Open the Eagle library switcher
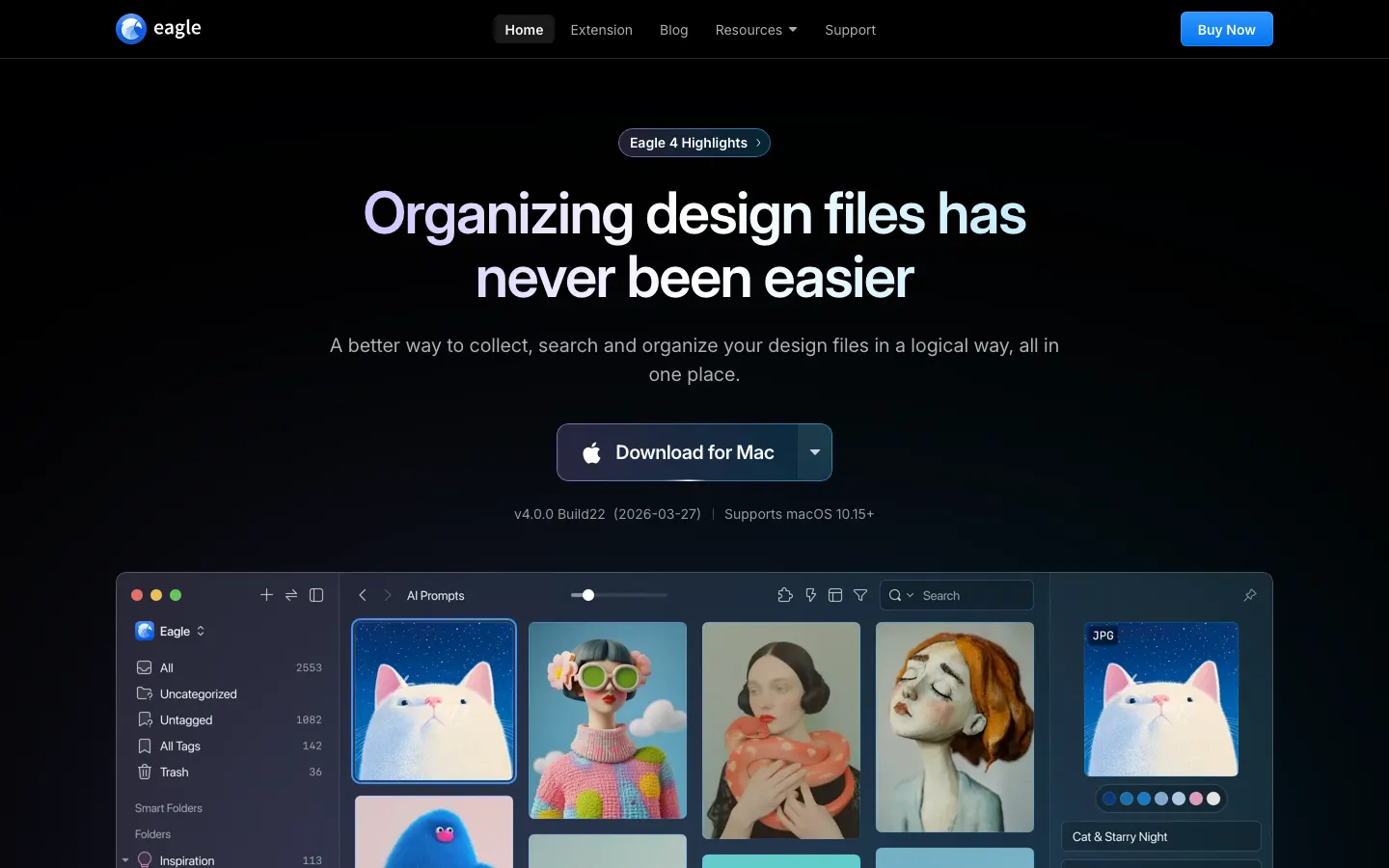The height and width of the screenshot is (868, 1389). tap(171, 631)
